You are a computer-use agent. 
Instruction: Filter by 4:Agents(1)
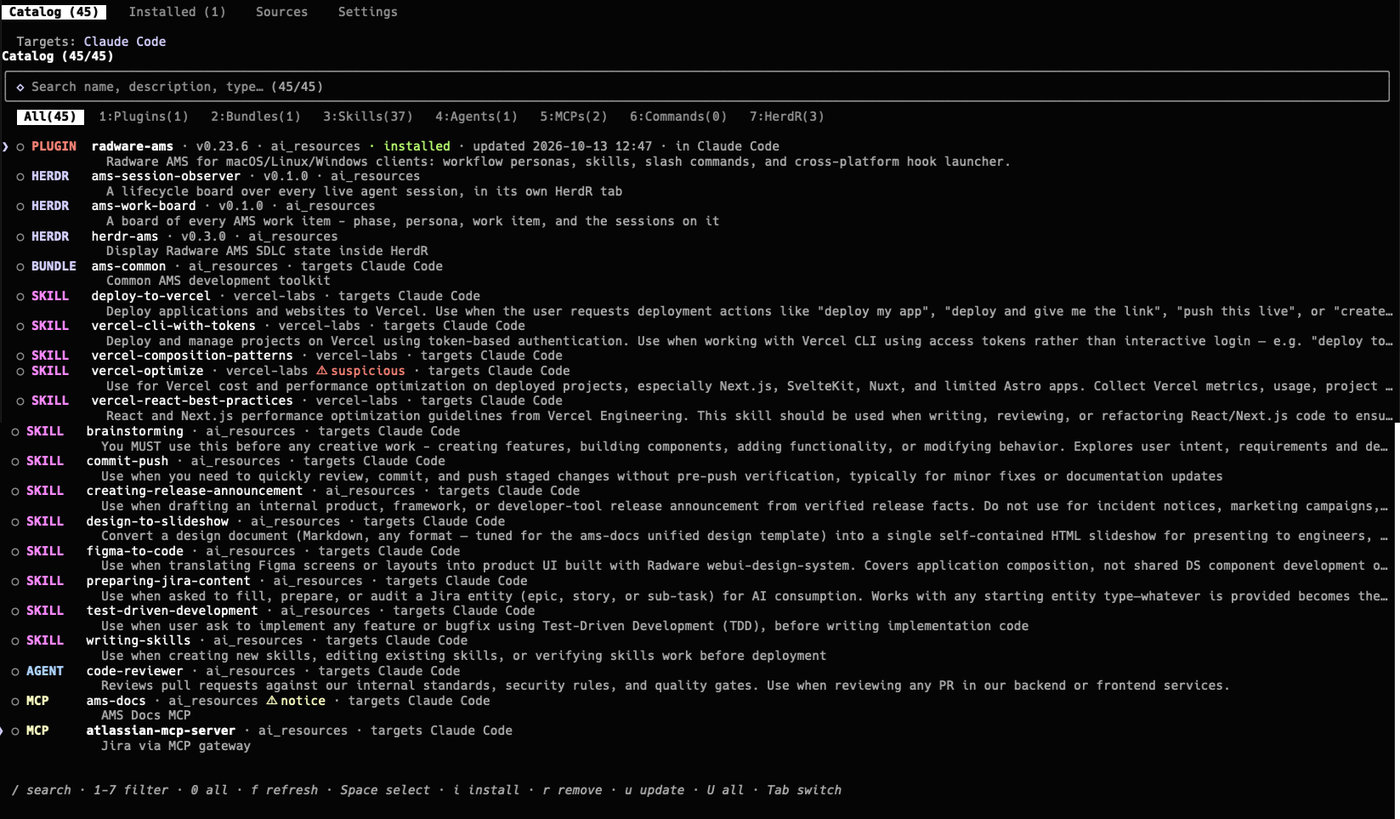(x=476, y=117)
